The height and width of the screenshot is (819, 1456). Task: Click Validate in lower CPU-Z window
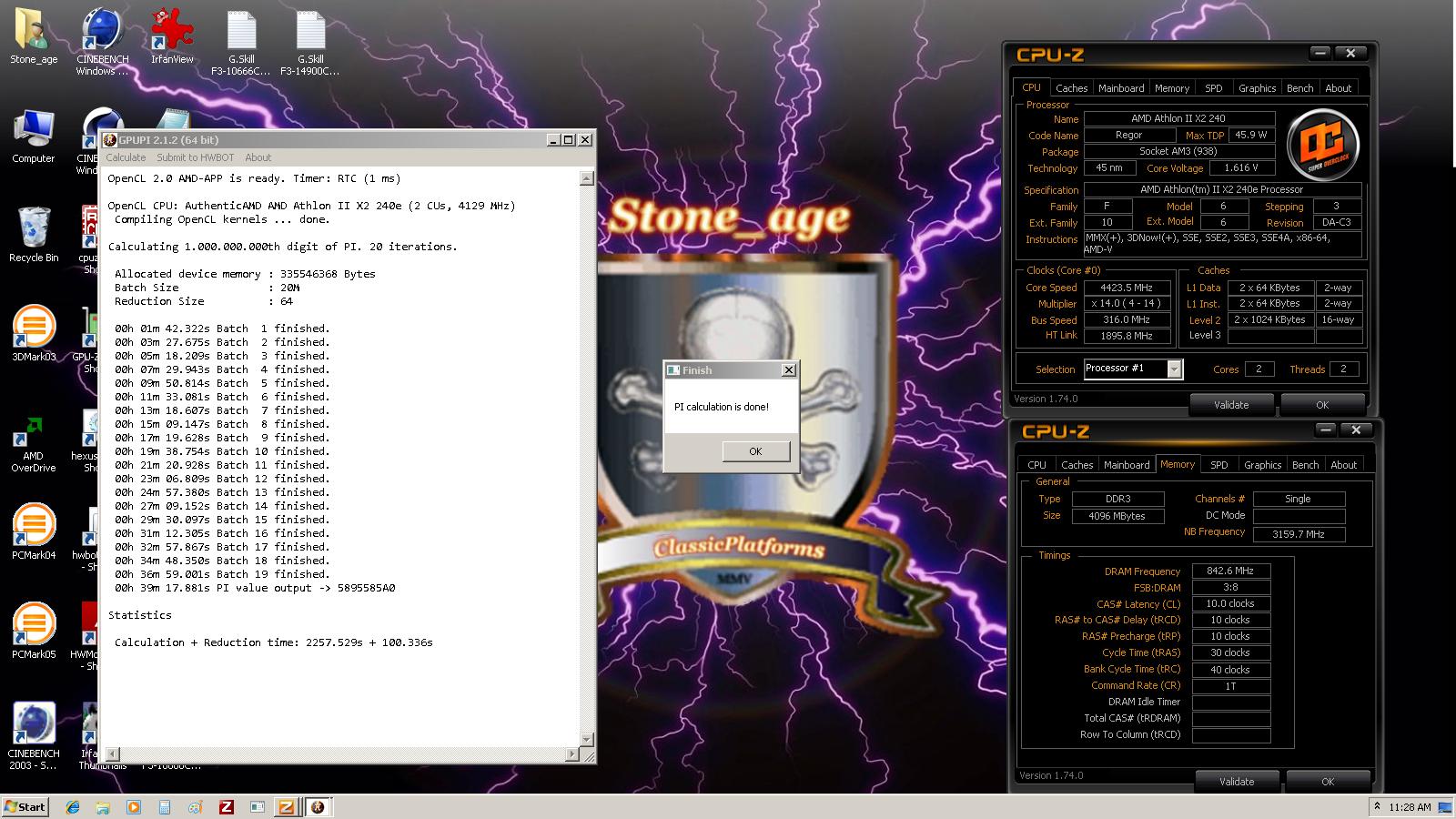point(1237,782)
